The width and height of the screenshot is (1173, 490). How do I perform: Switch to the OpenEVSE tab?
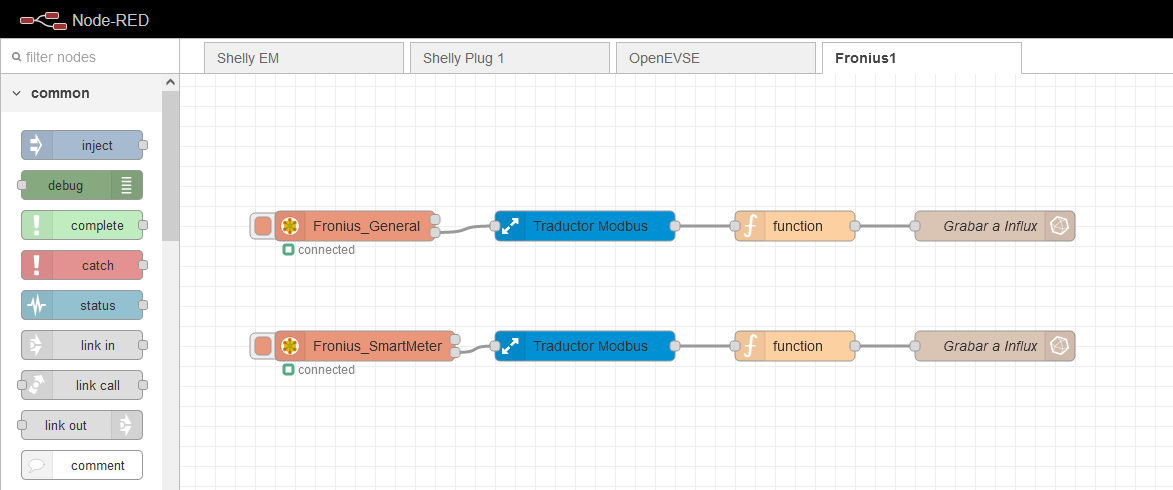coord(716,58)
